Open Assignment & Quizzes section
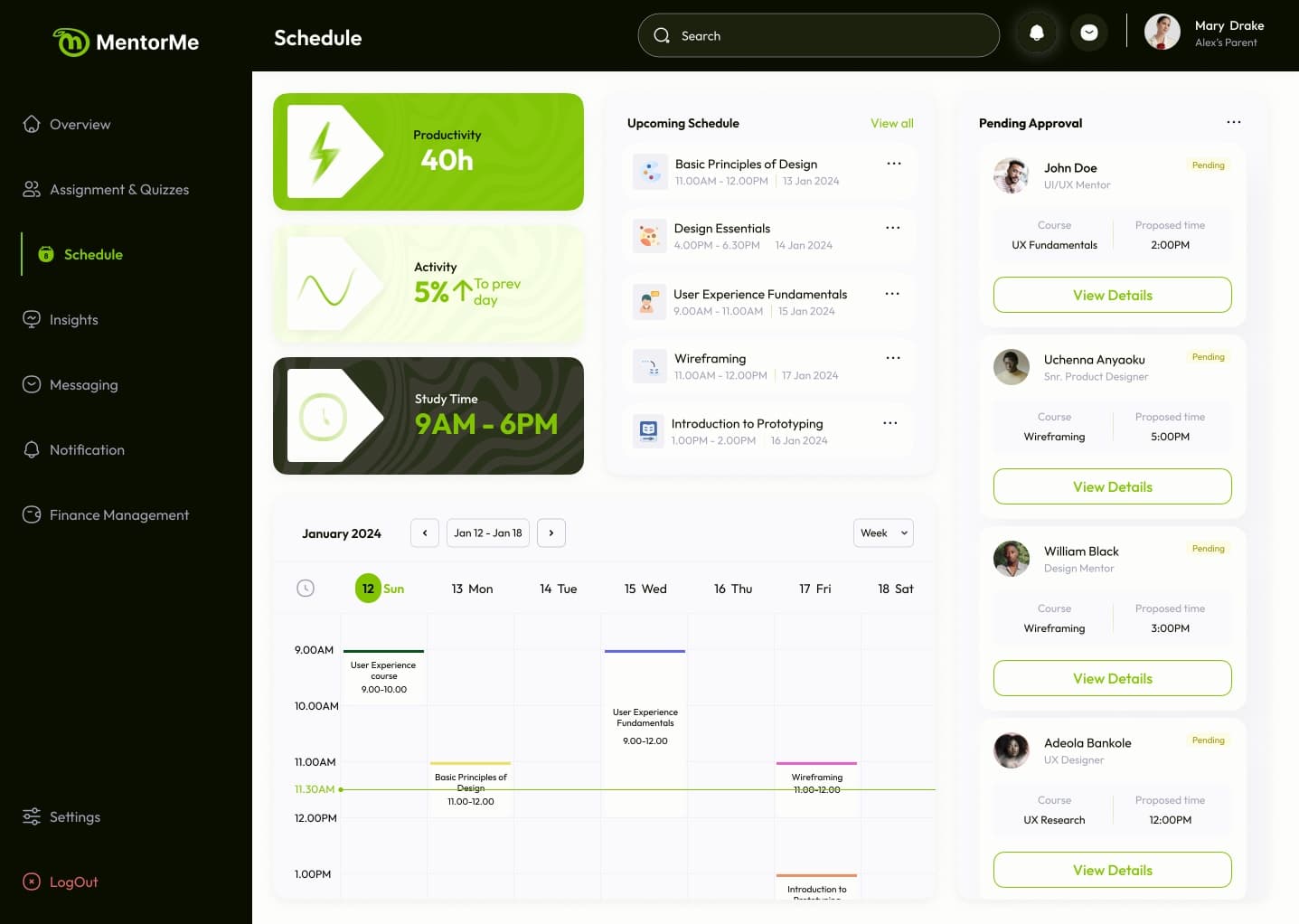The height and width of the screenshot is (924, 1299). point(106,189)
